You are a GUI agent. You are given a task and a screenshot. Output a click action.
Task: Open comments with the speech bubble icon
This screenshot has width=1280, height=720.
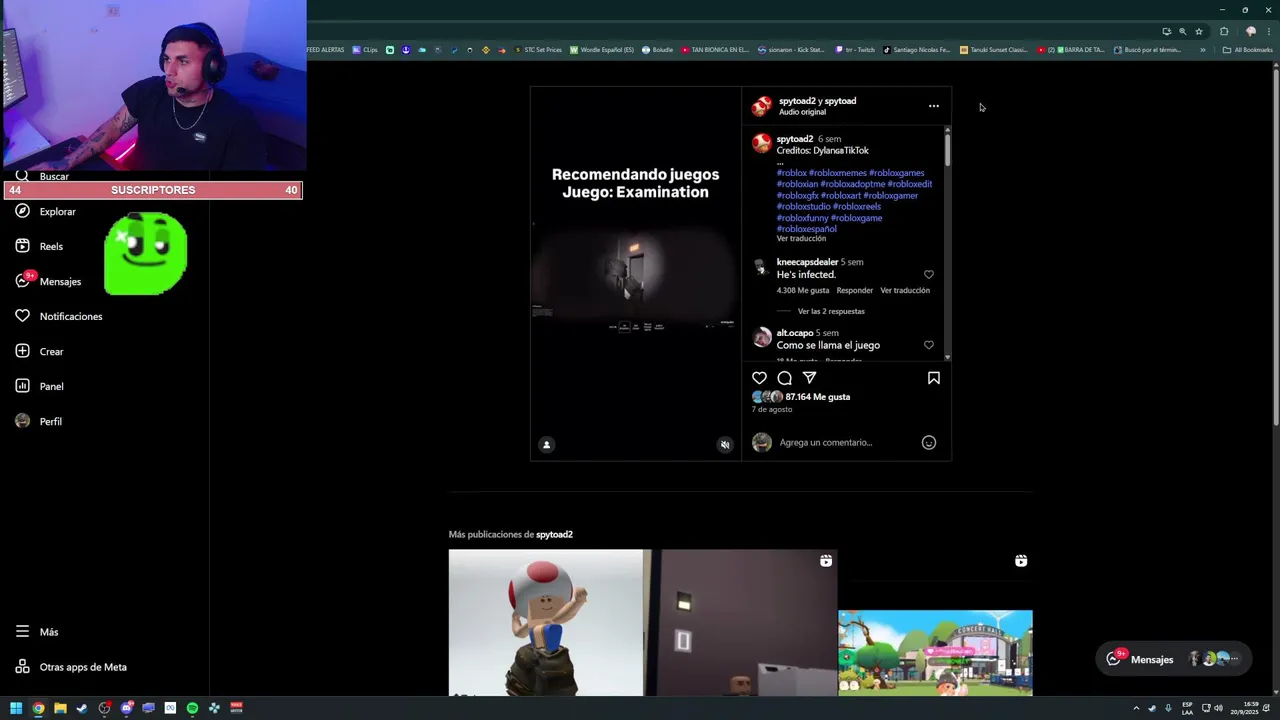click(x=784, y=378)
